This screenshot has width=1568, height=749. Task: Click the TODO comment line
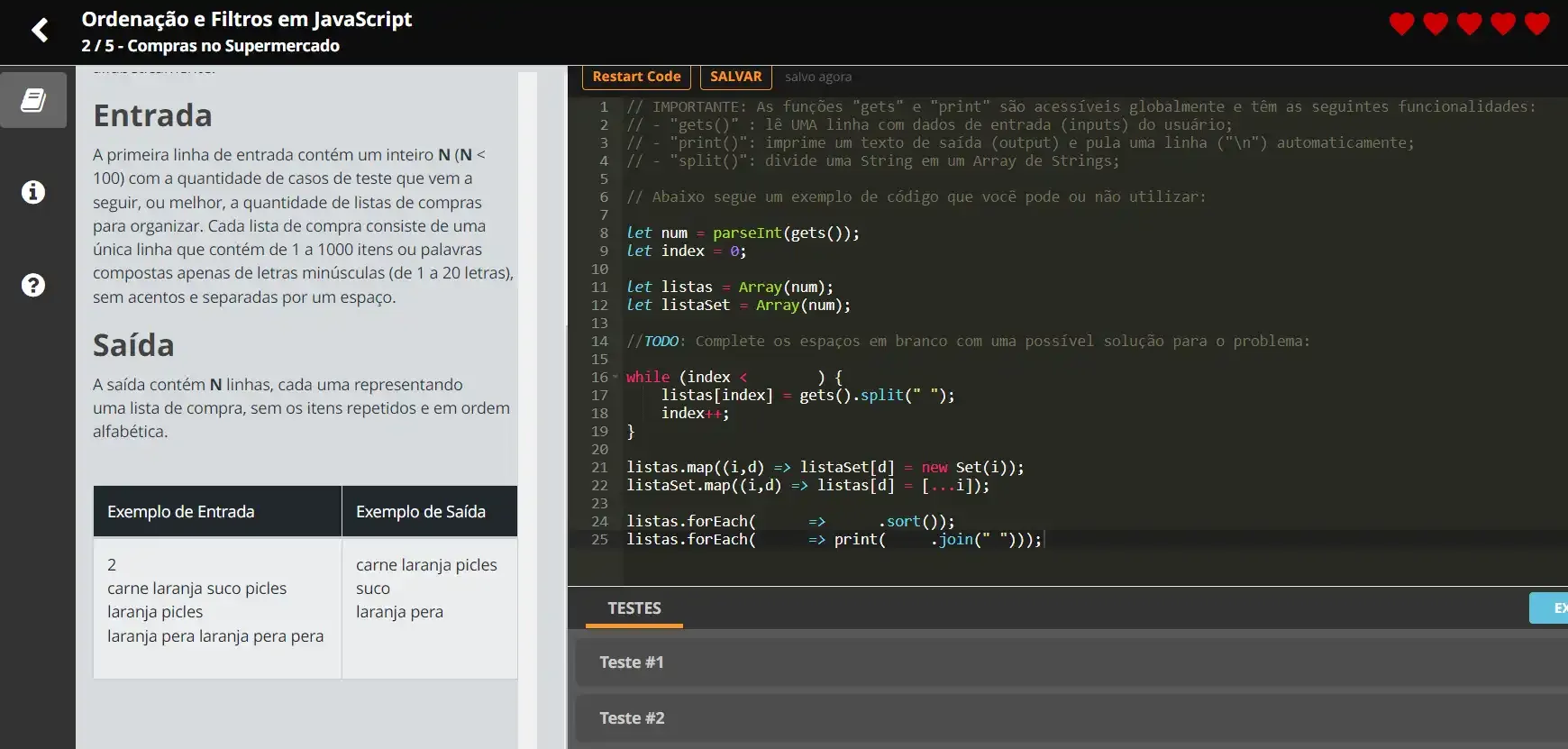tap(968, 341)
